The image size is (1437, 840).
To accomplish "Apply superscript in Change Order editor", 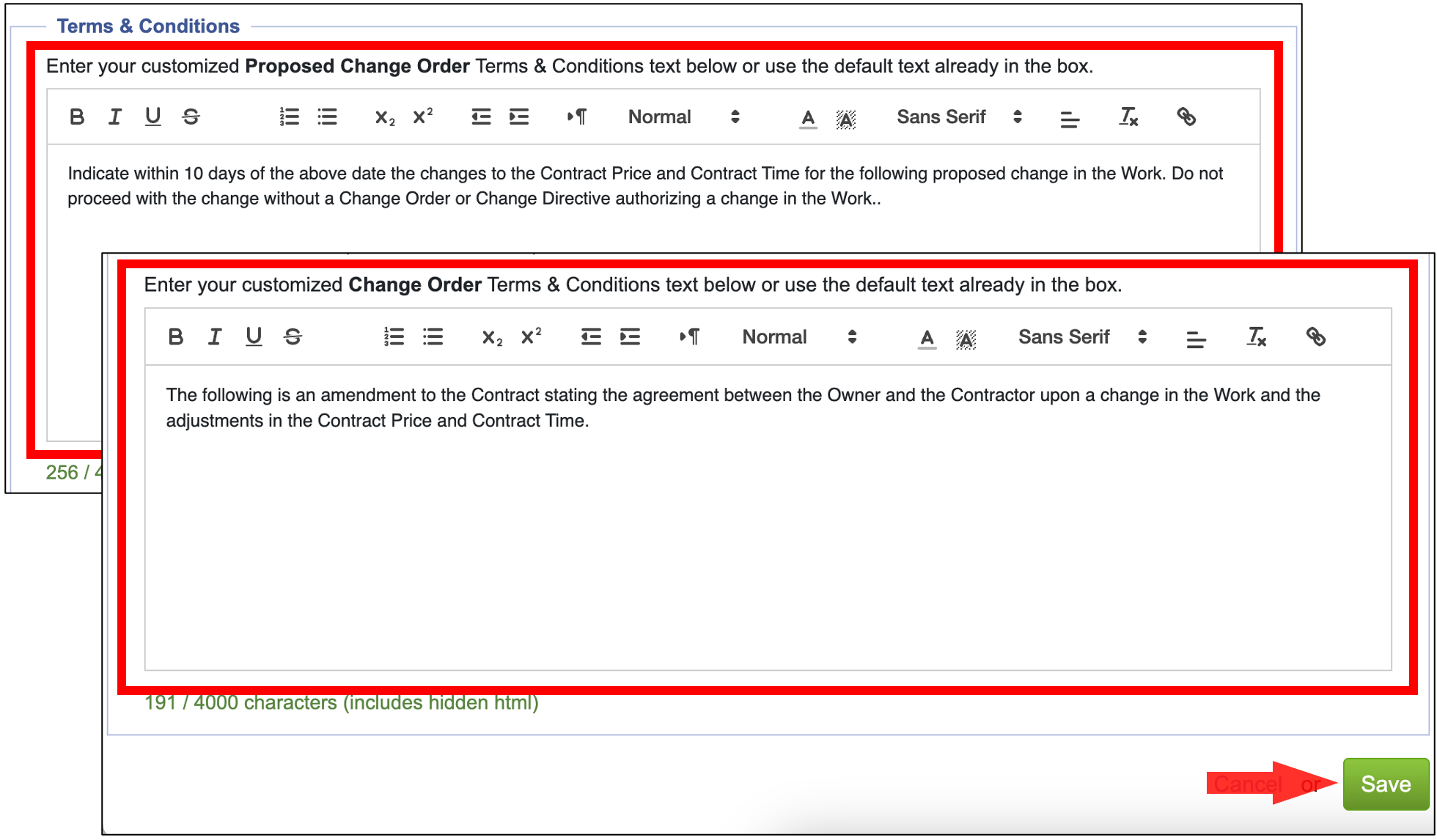I will click(x=531, y=336).
